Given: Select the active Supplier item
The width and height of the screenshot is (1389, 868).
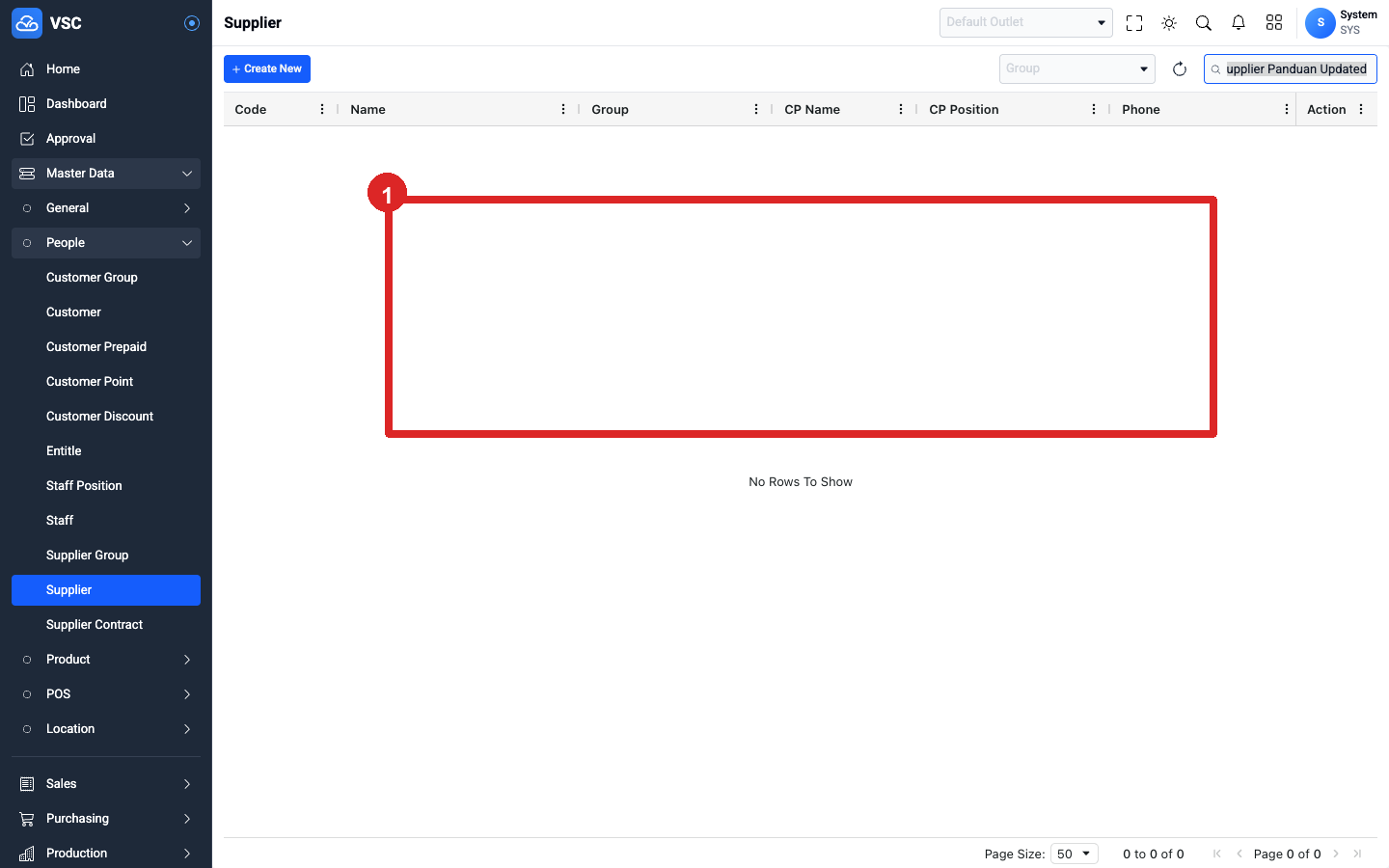Looking at the screenshot, I should [106, 590].
